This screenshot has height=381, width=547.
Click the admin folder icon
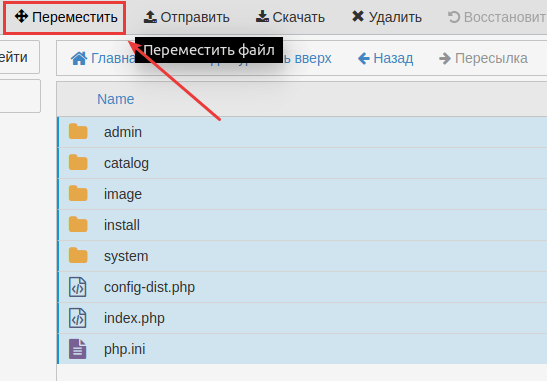pos(78,132)
